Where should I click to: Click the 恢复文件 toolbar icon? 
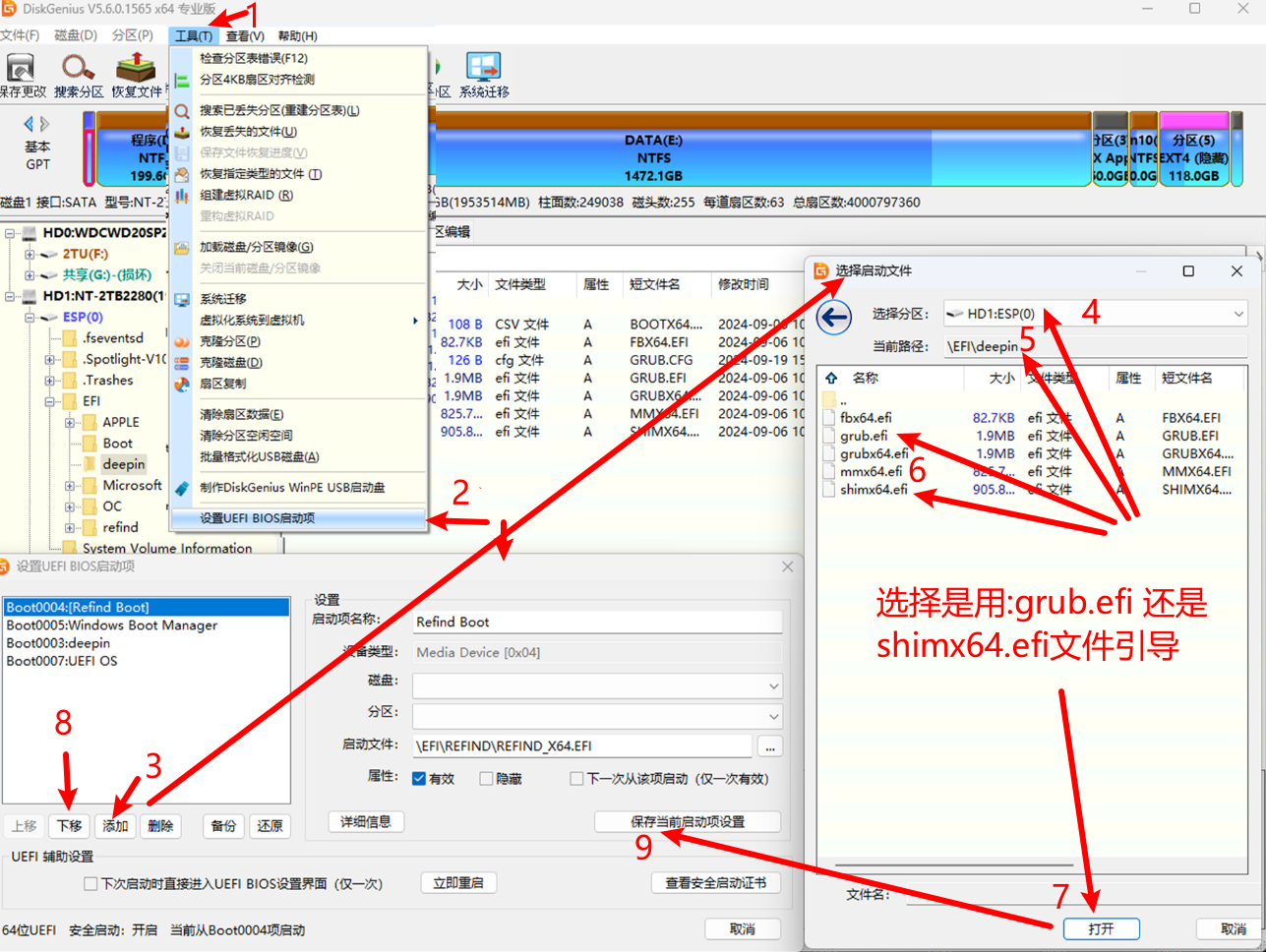(136, 69)
